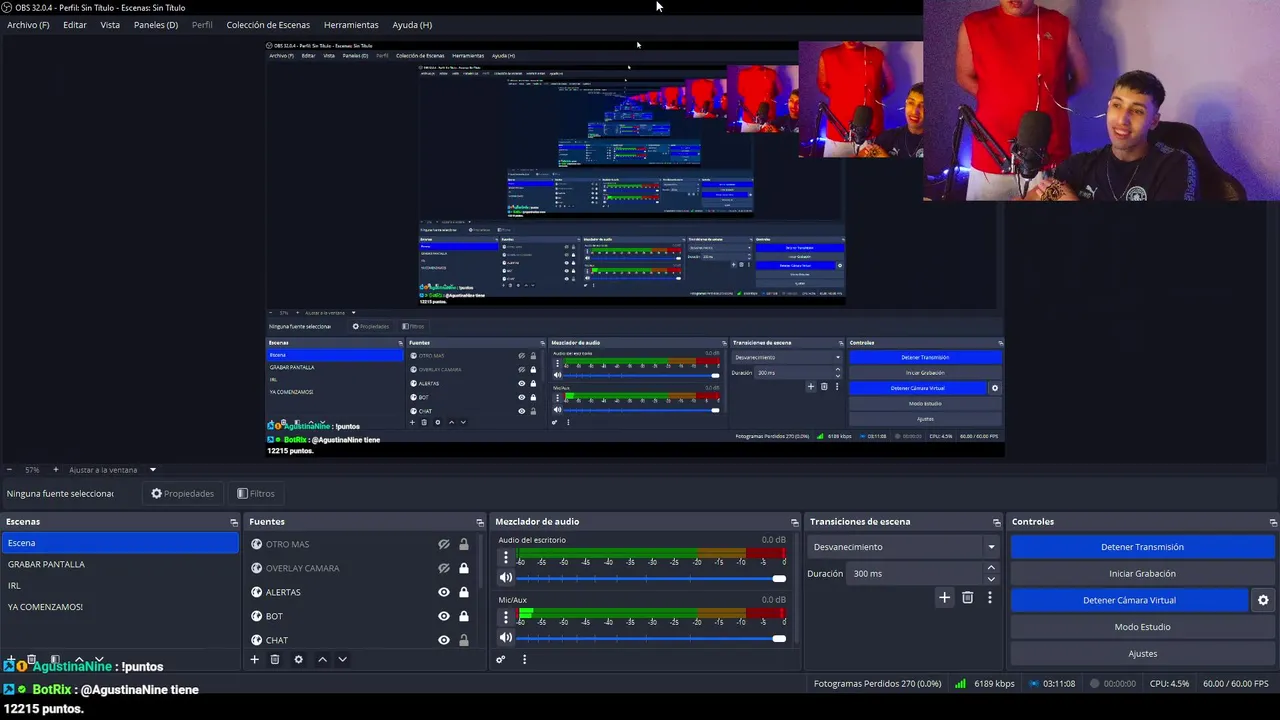Click the Duración 300 ms field
The width and height of the screenshot is (1280, 720).
(915, 574)
